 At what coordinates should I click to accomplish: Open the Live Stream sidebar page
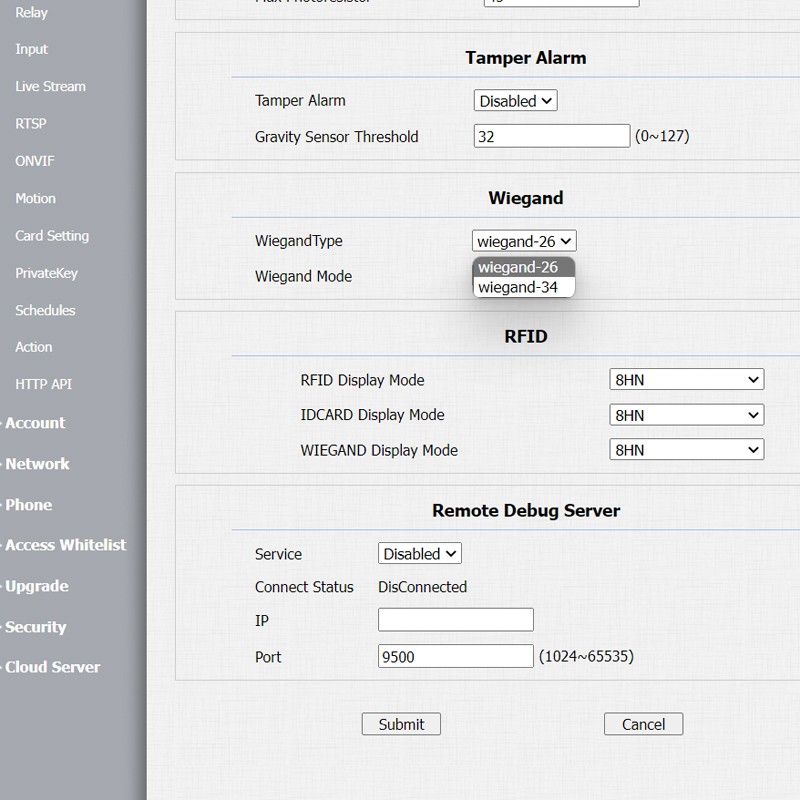(x=50, y=87)
